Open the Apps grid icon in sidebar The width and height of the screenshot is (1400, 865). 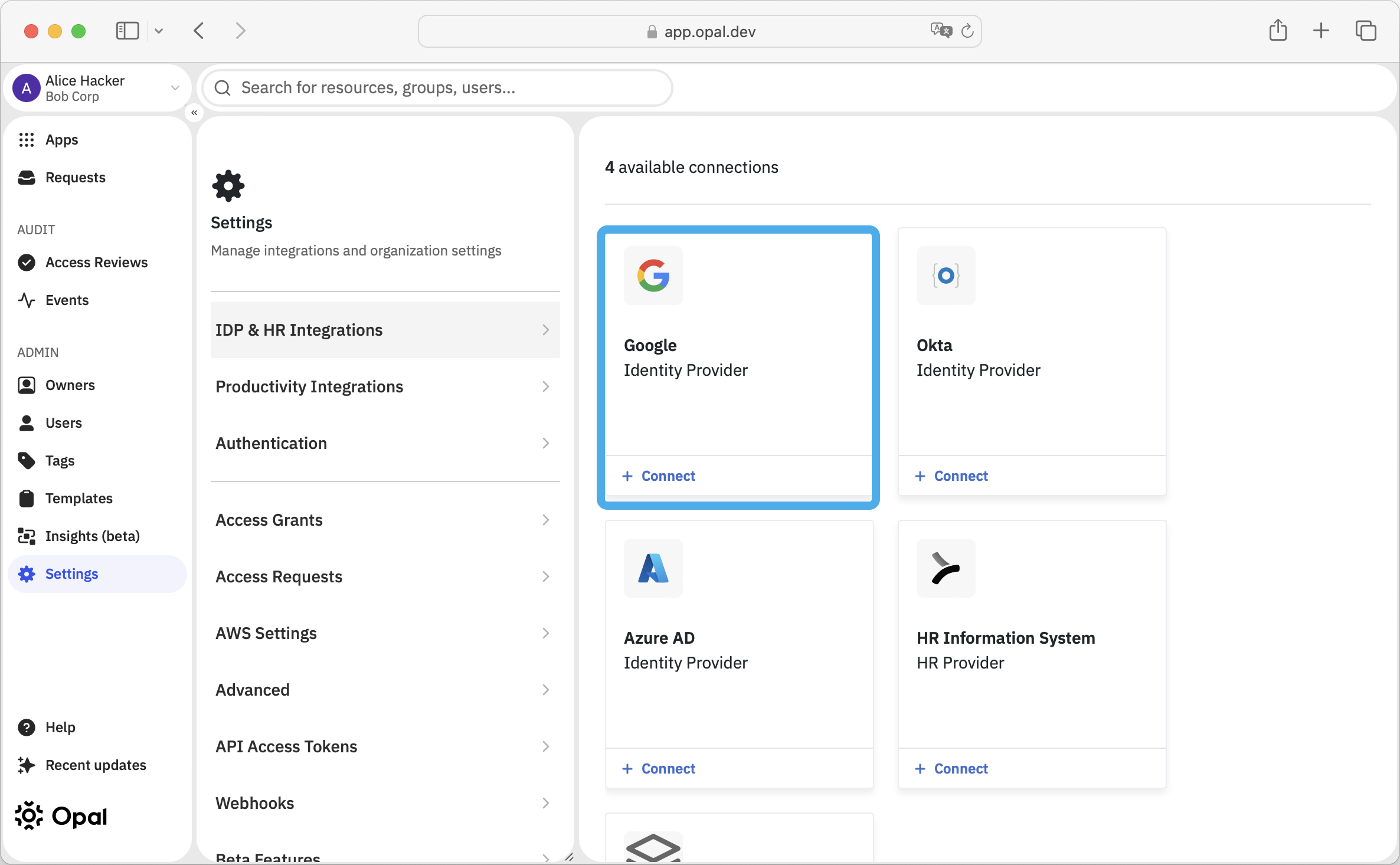[27, 140]
